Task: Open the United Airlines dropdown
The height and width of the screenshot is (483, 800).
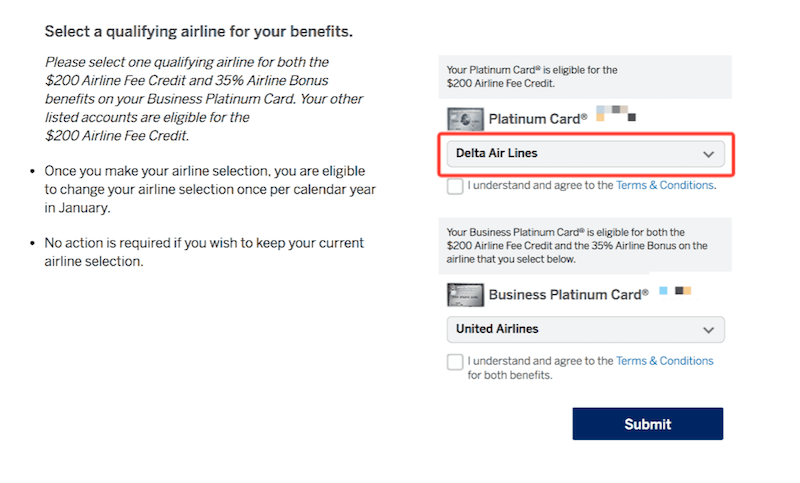Action: (585, 329)
